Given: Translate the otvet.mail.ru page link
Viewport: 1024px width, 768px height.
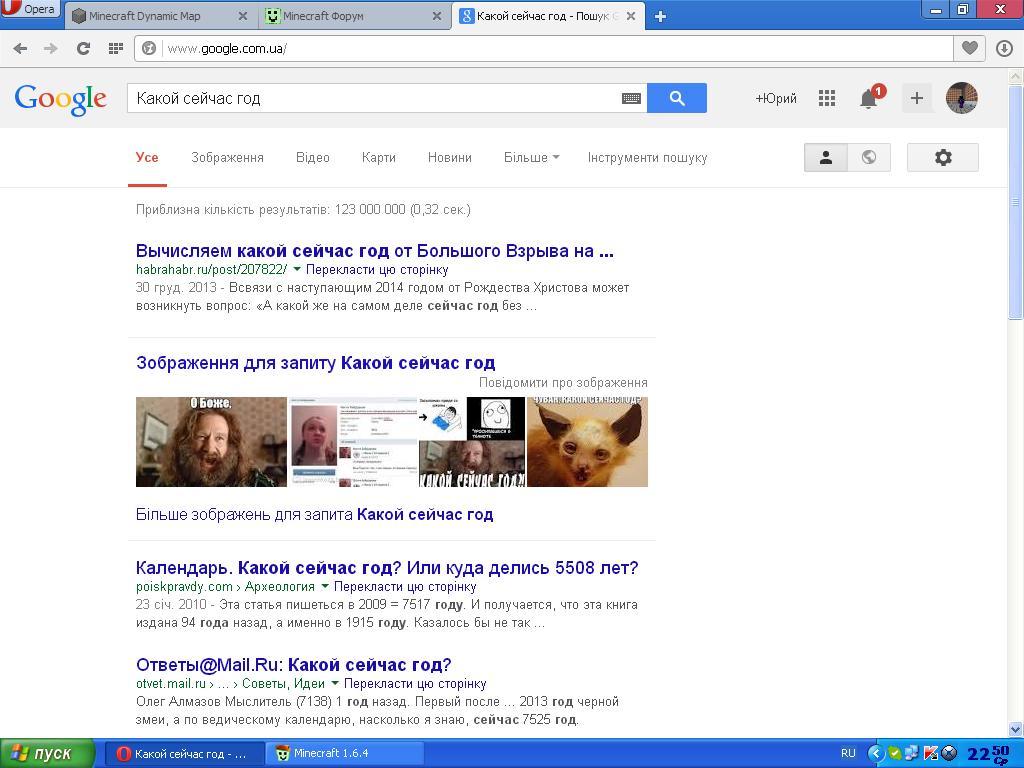Looking at the screenshot, I should point(415,684).
